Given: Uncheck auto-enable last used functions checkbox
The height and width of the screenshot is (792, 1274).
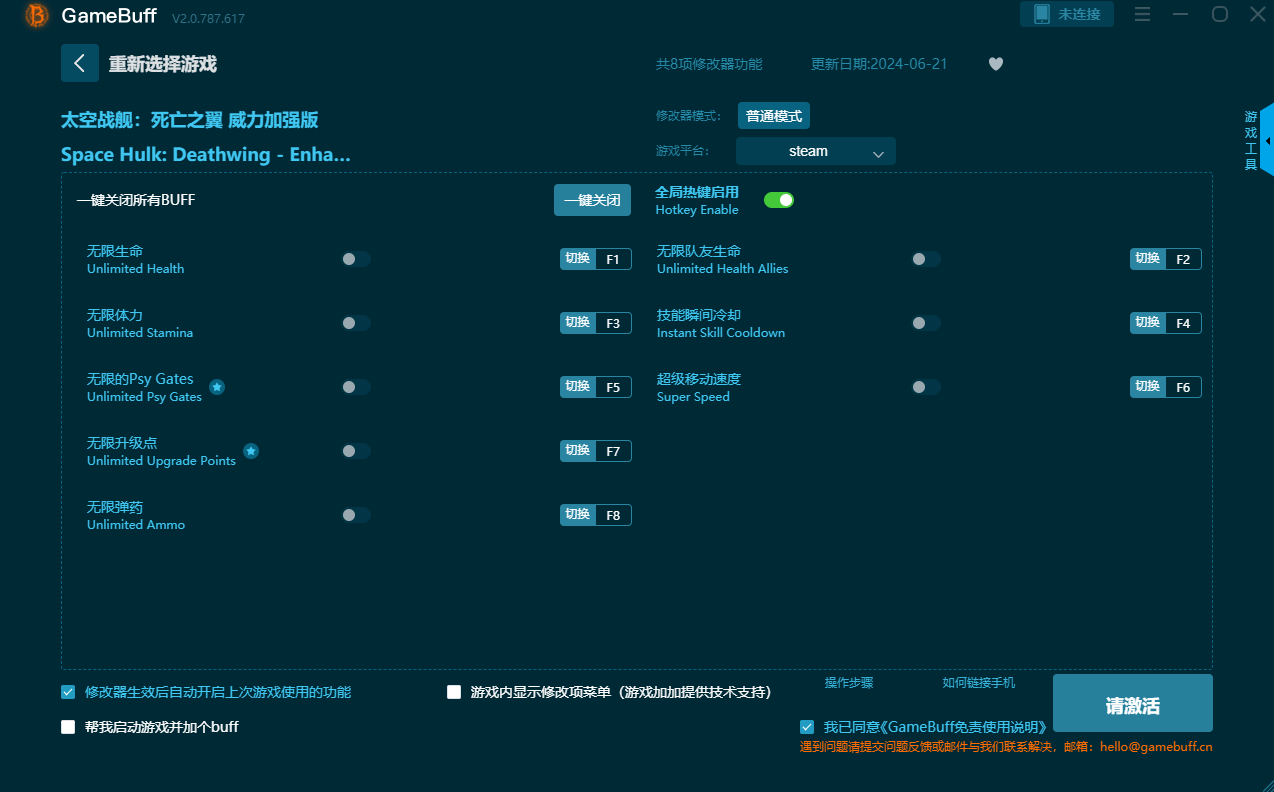Looking at the screenshot, I should [x=68, y=692].
